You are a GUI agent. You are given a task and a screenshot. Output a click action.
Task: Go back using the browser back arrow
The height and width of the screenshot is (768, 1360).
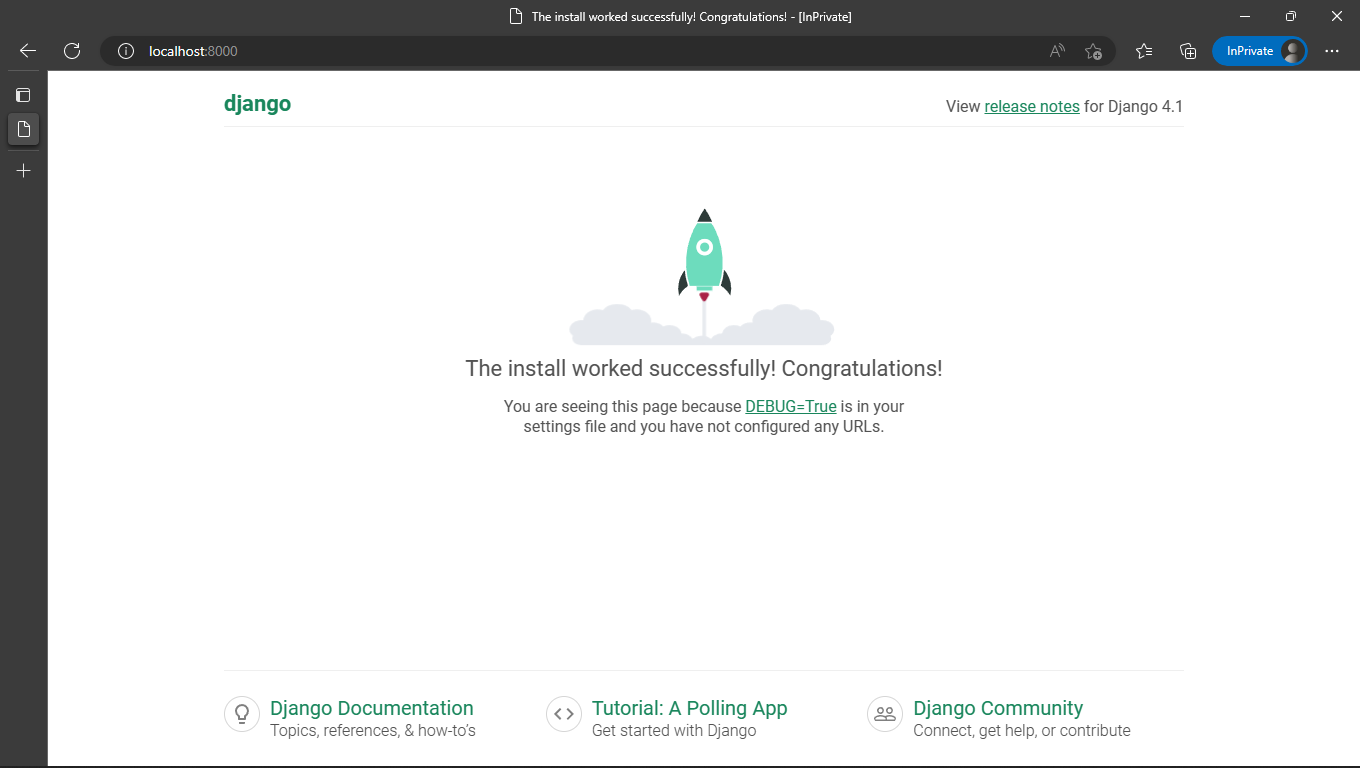point(28,51)
